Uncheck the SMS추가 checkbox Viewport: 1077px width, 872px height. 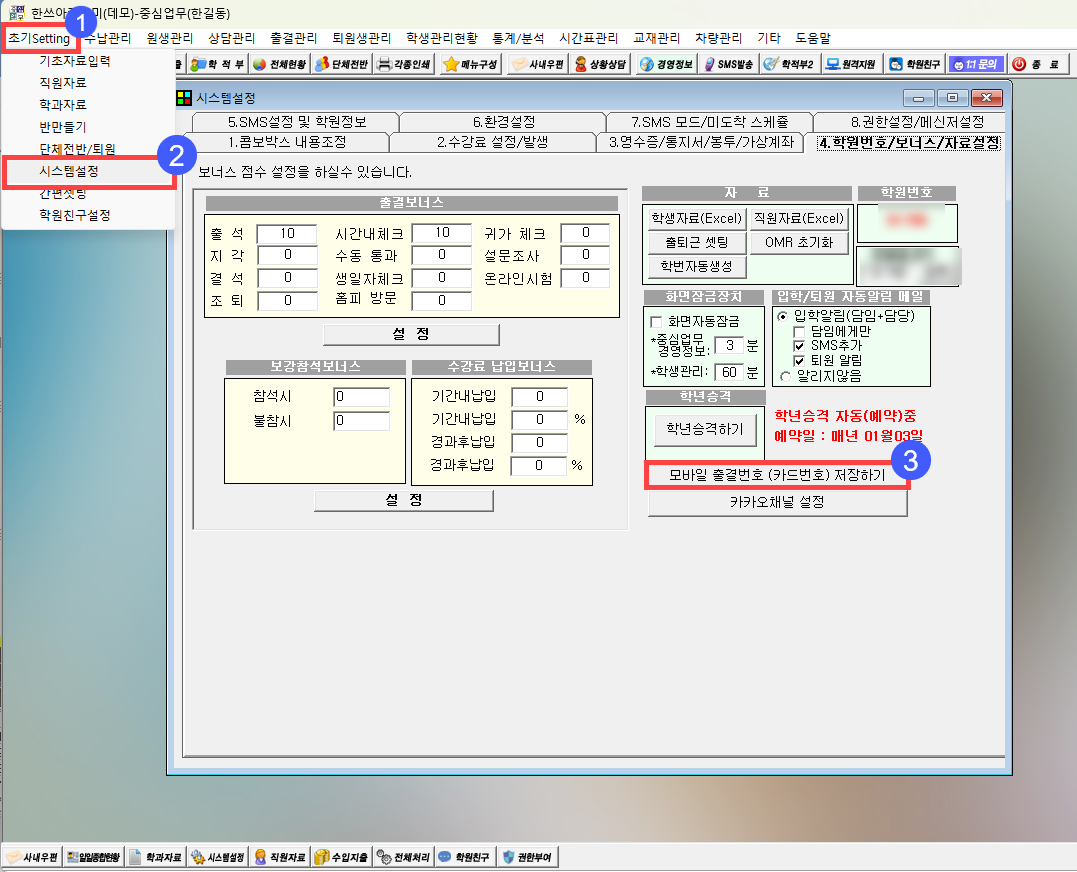point(799,345)
